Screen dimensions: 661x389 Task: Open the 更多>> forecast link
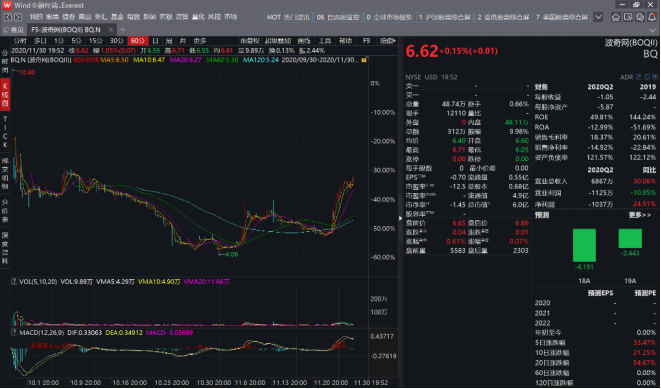(640, 215)
